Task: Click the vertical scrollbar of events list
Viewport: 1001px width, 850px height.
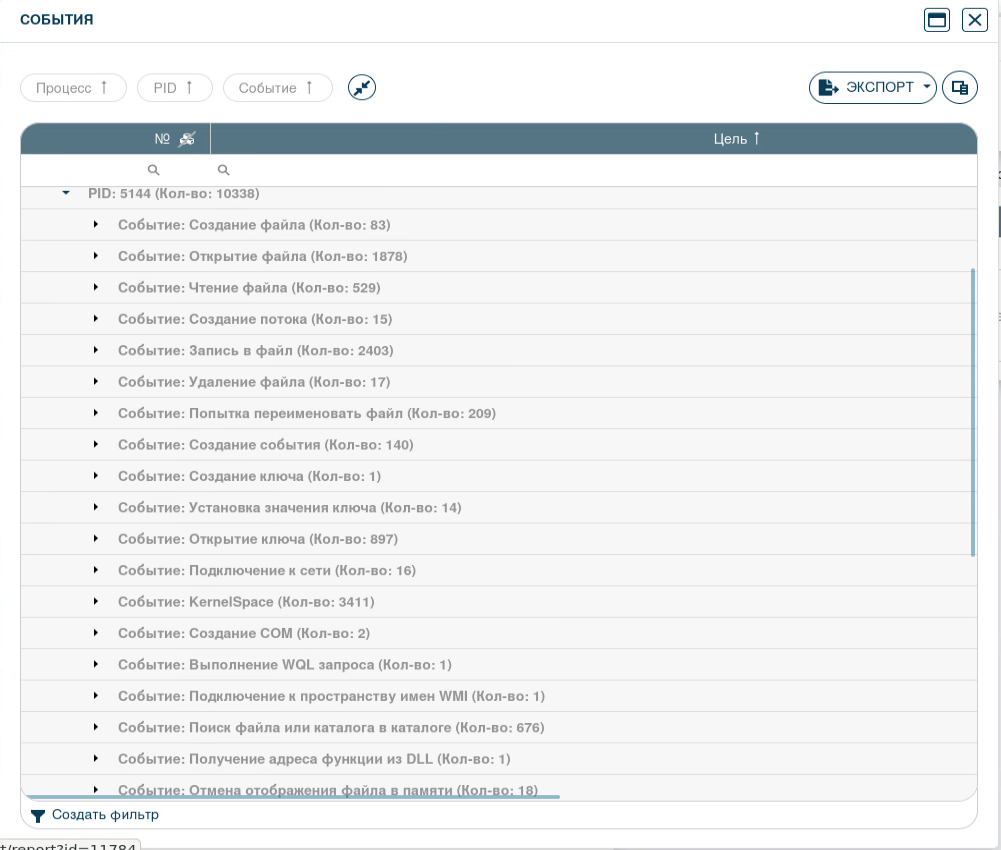Action: 973,410
